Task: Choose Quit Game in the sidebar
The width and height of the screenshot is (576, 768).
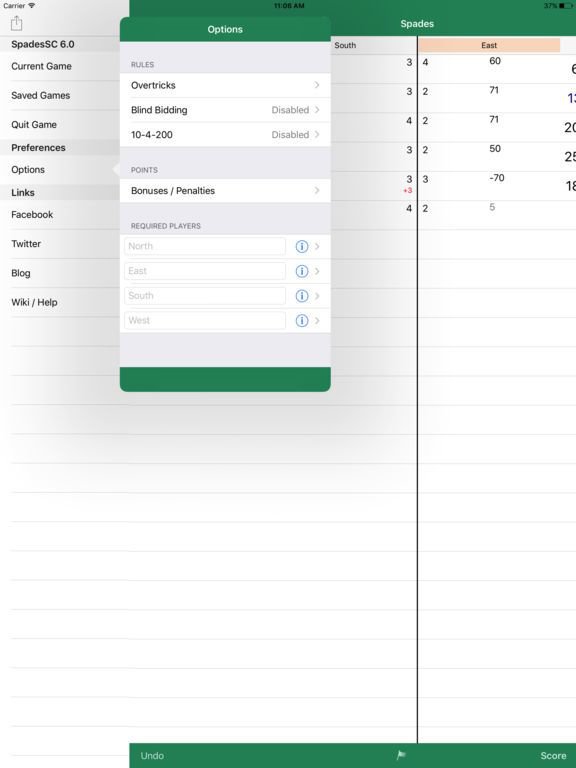Action: [34, 124]
